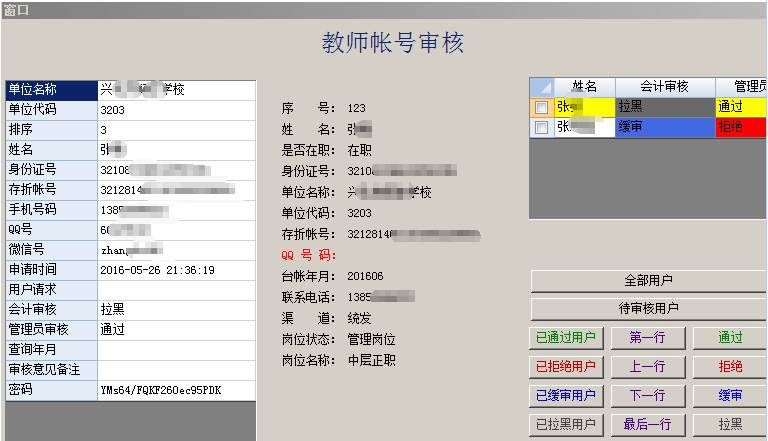Select the blue 缓审 cell in second row
Viewport: 768px width, 441px height.
click(664, 128)
